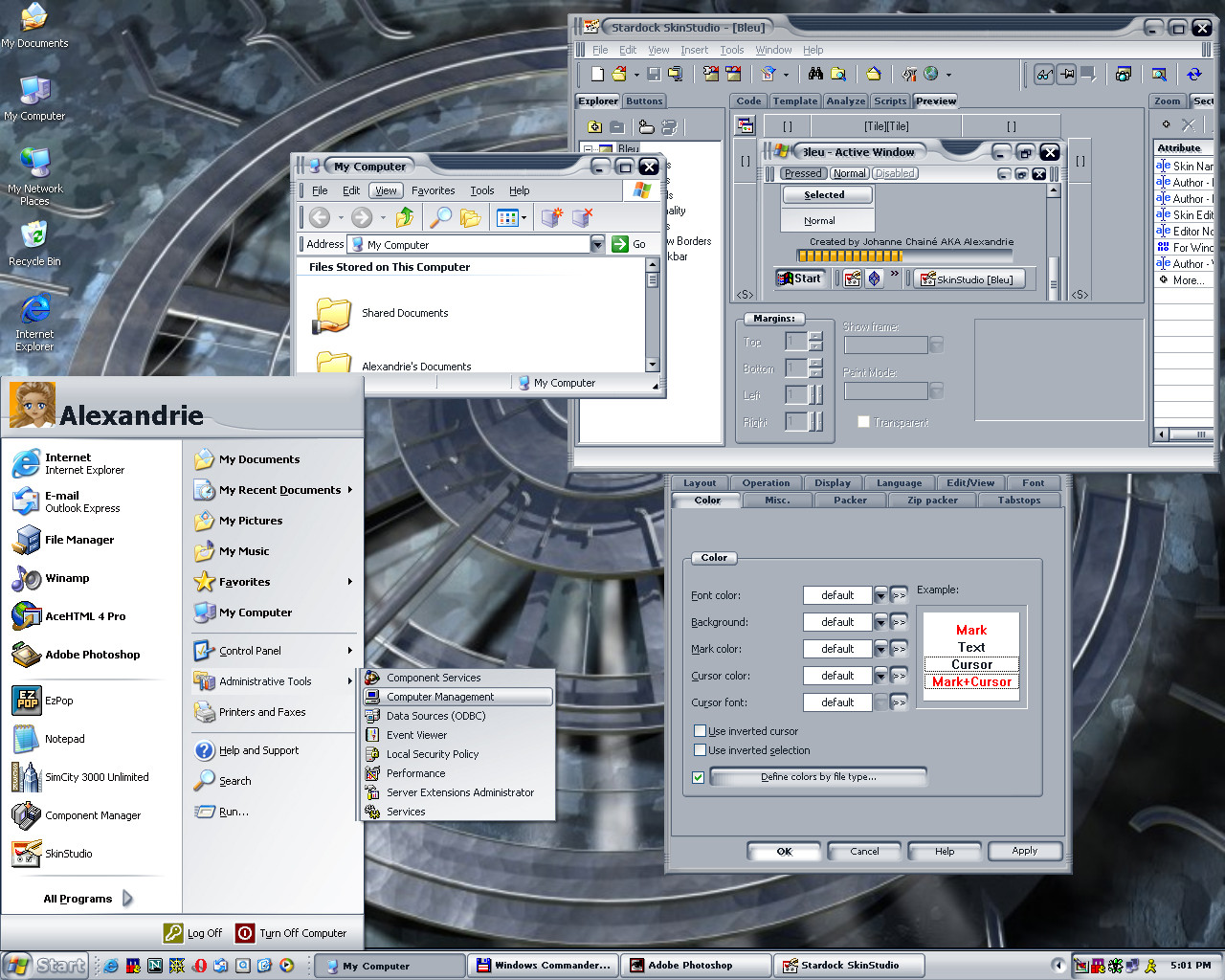Click the Apply button in configuration dialog
This screenshot has height=980, width=1225.
point(1024,851)
